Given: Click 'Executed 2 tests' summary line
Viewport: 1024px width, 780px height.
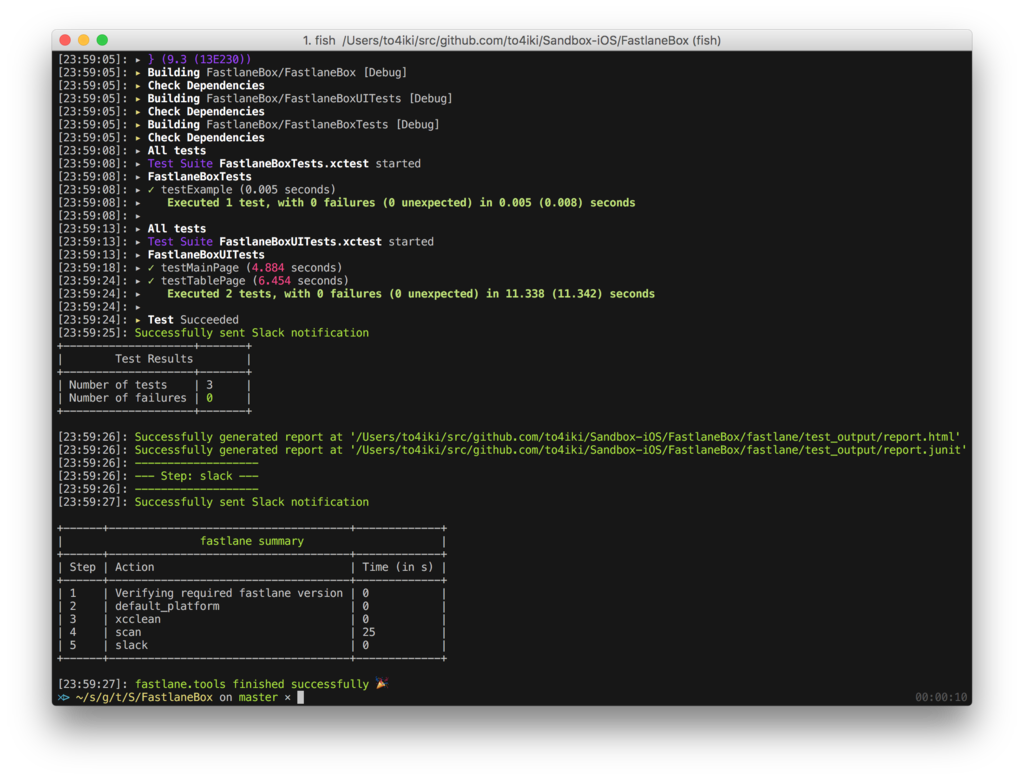Looking at the screenshot, I should coord(411,294).
